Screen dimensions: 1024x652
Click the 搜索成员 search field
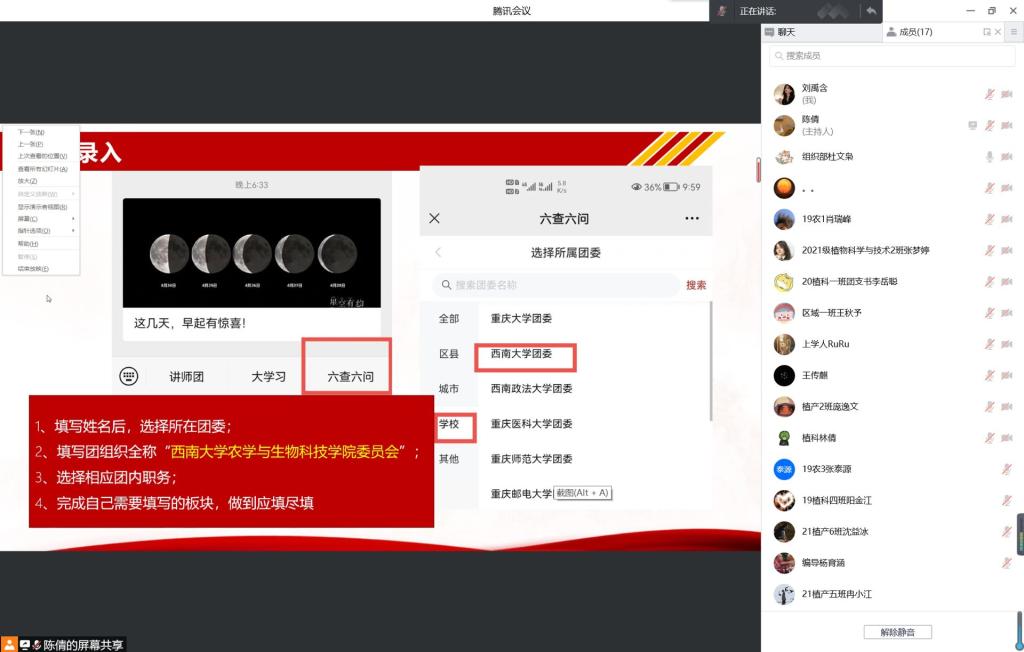[891, 56]
